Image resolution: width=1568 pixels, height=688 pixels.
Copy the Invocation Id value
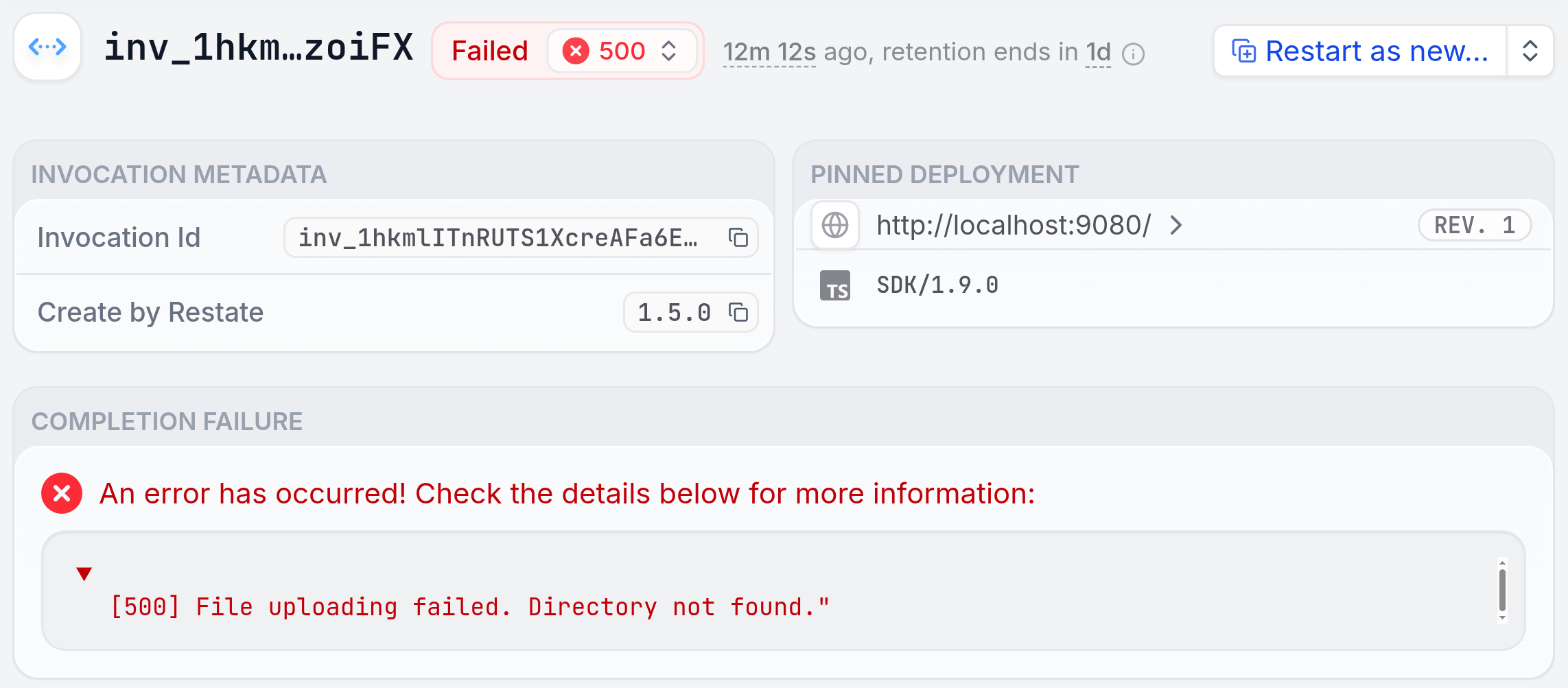click(738, 237)
